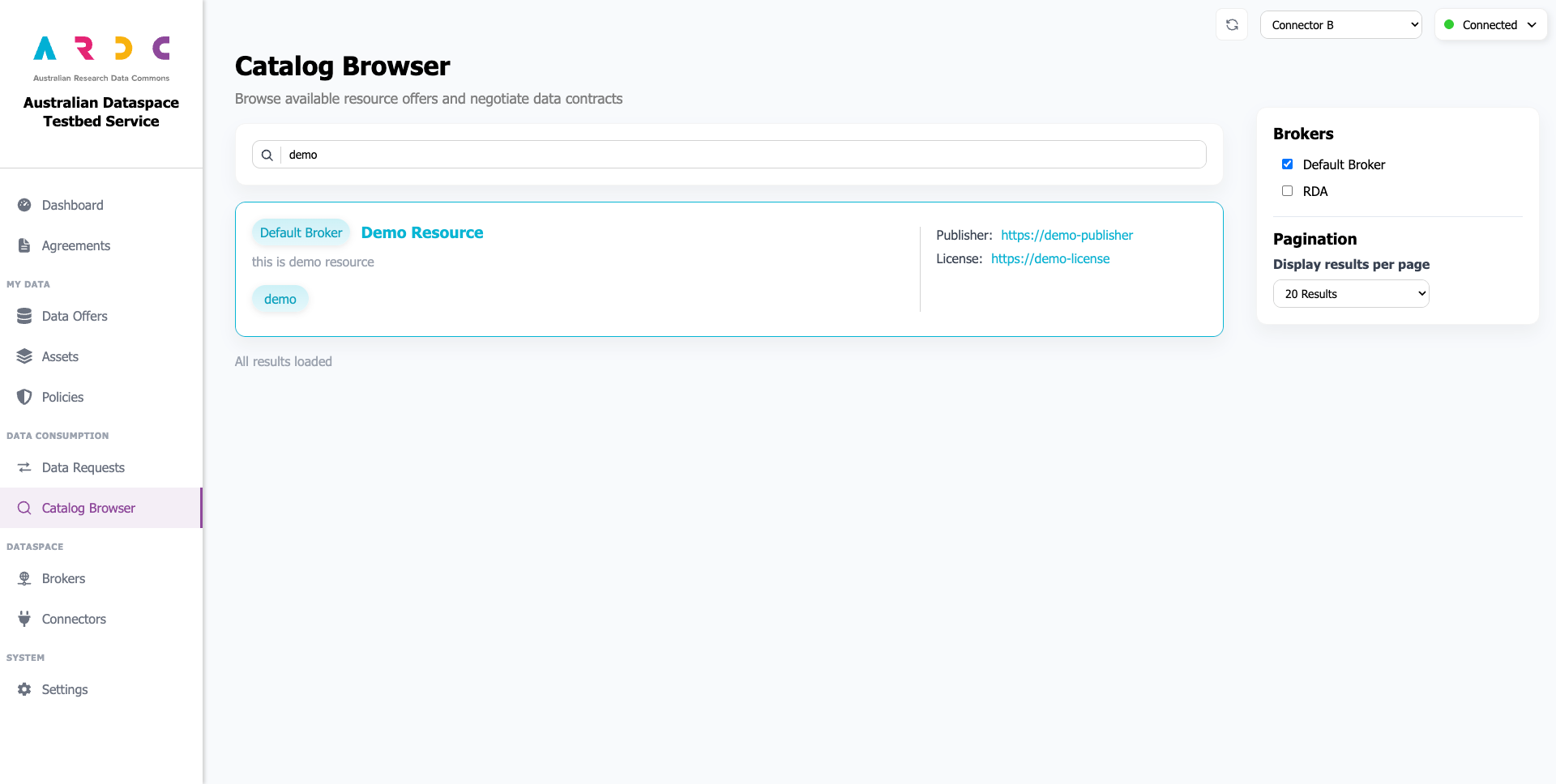Open the Demo Resource title link
The image size is (1556, 784).
pos(422,232)
